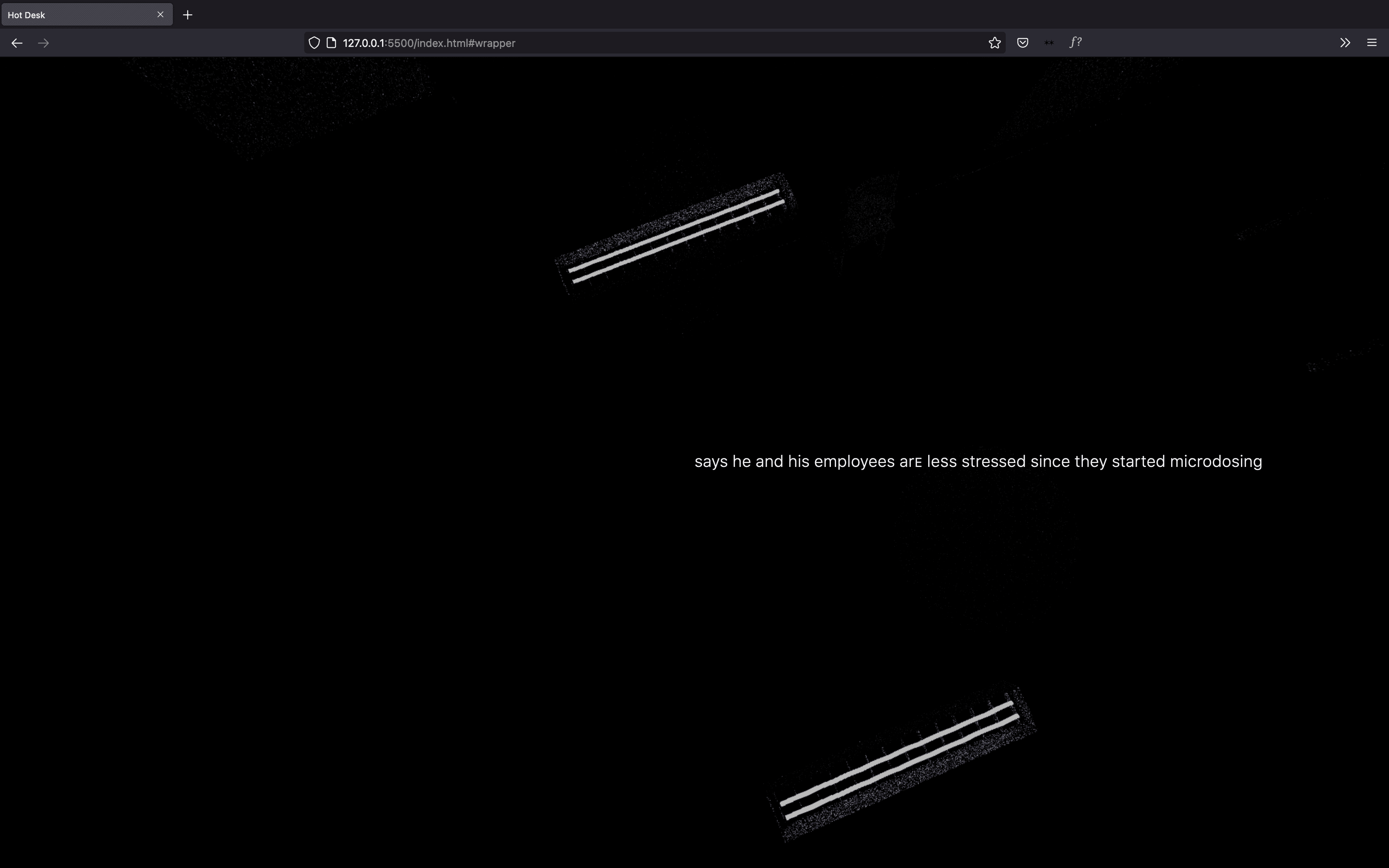
Task: Expand the toolbar overflow chevrons
Action: pyautogui.click(x=1345, y=43)
